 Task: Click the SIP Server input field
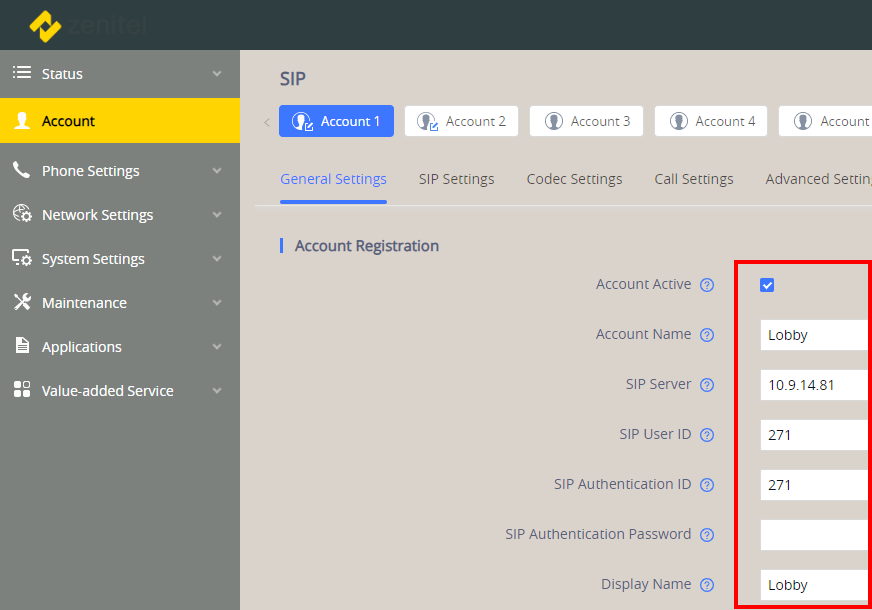(812, 385)
